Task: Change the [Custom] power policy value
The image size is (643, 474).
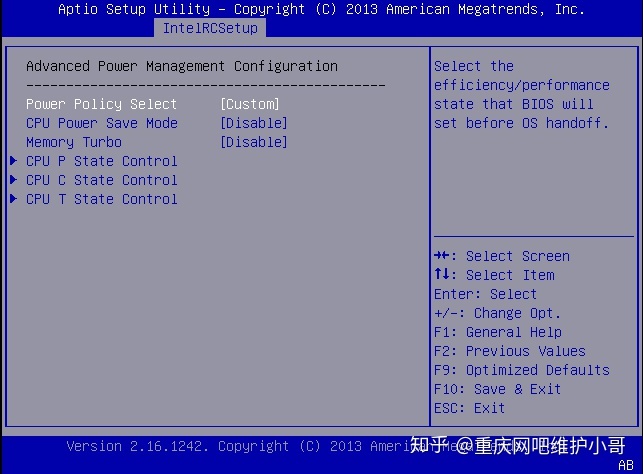Action: (250, 104)
